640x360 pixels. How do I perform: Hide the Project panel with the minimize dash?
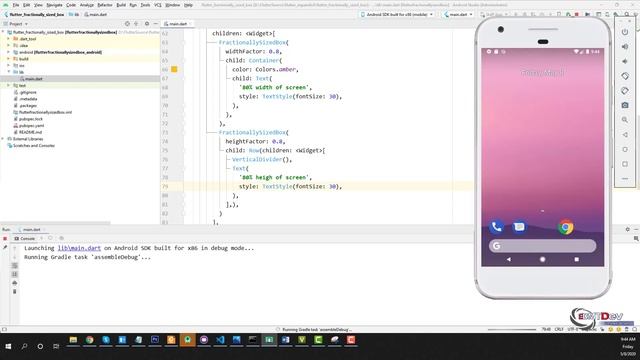click(156, 24)
